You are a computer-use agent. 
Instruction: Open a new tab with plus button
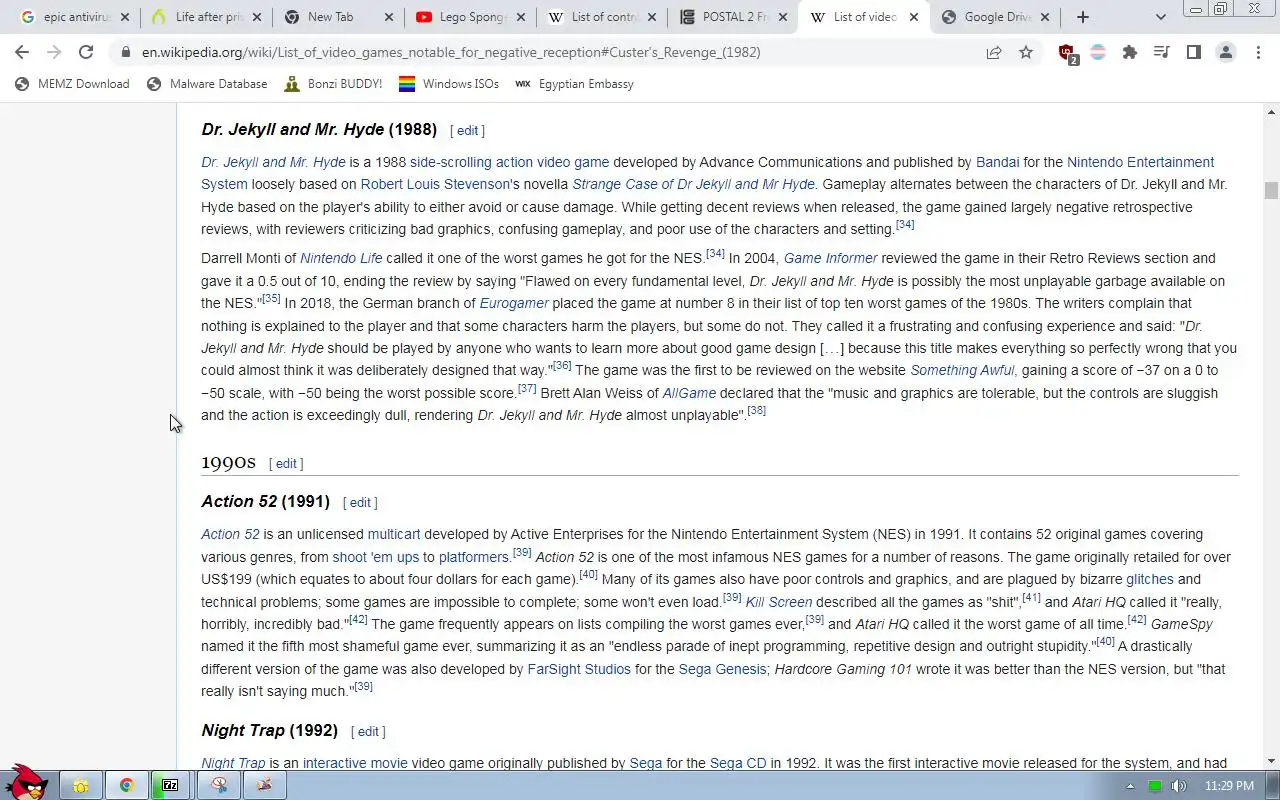click(x=1083, y=17)
